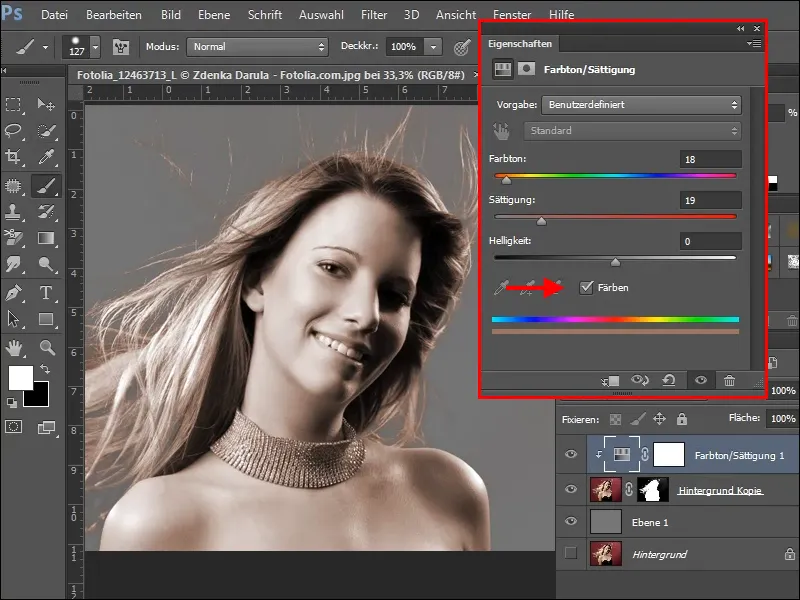The height and width of the screenshot is (600, 800).
Task: Open the Bild menu
Action: coord(171,15)
